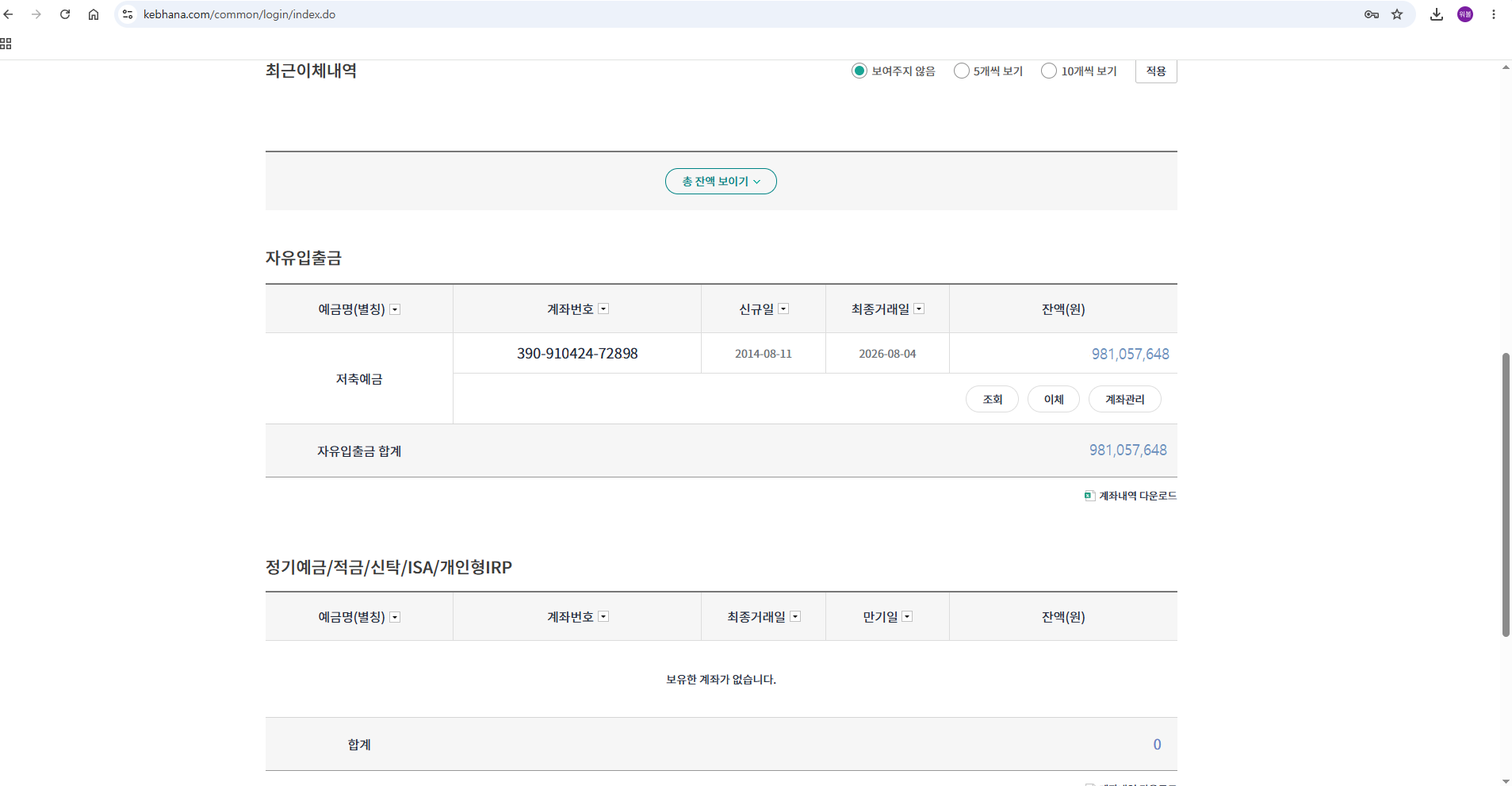
Task: Click the 자유입출금 section heading
Action: pyautogui.click(x=304, y=258)
